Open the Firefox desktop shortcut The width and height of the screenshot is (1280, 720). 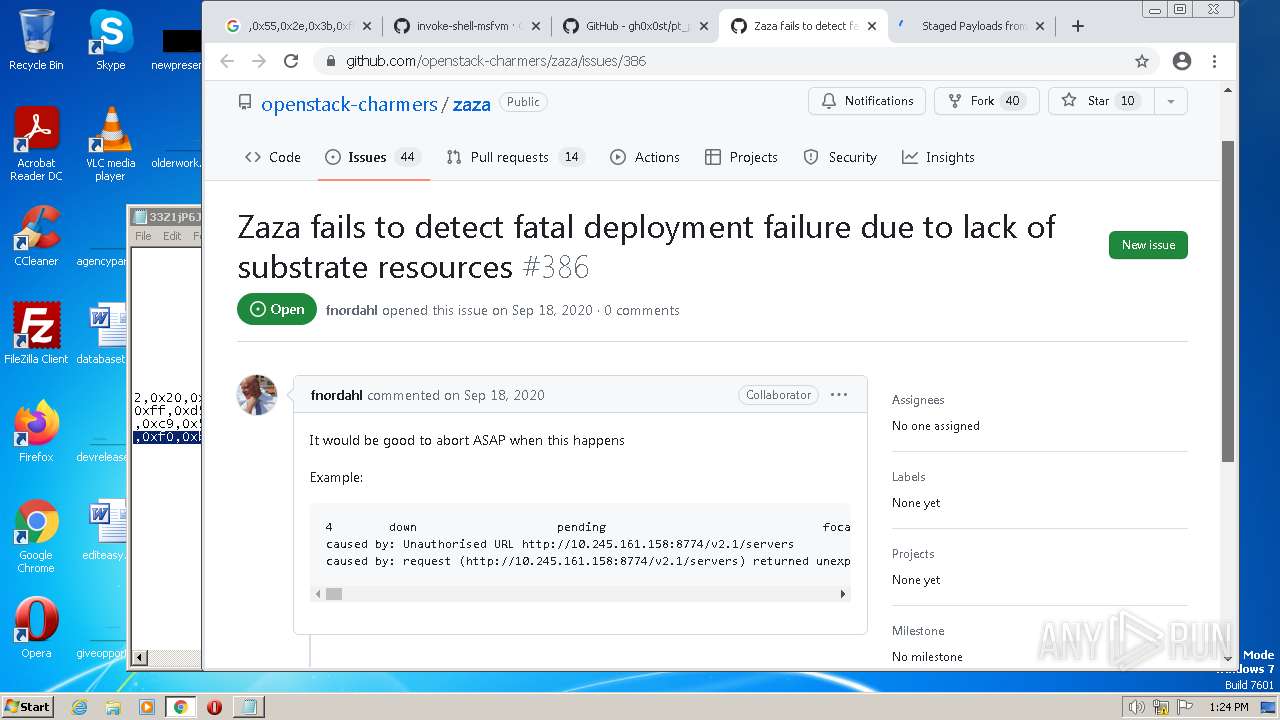tap(36, 432)
